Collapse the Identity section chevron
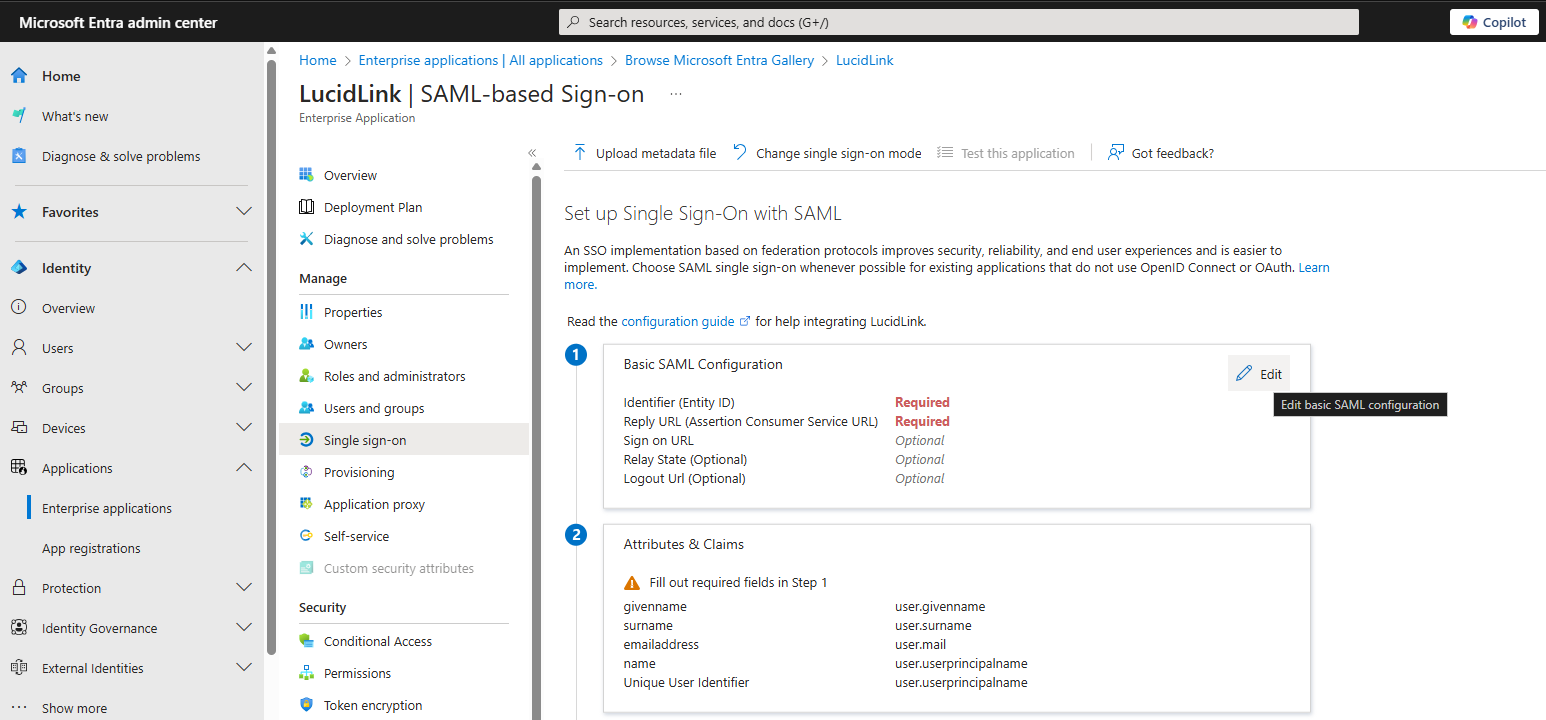1546x720 pixels. (244, 268)
